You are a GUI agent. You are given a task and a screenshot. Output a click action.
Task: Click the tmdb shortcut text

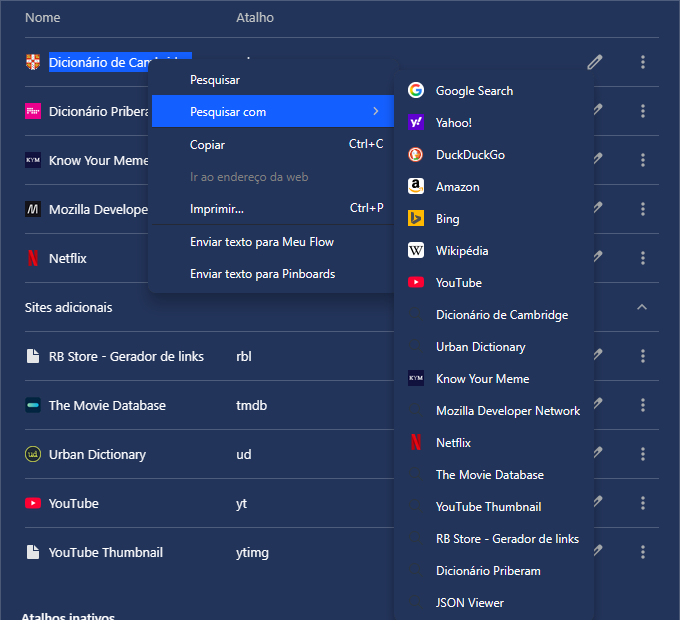252,405
